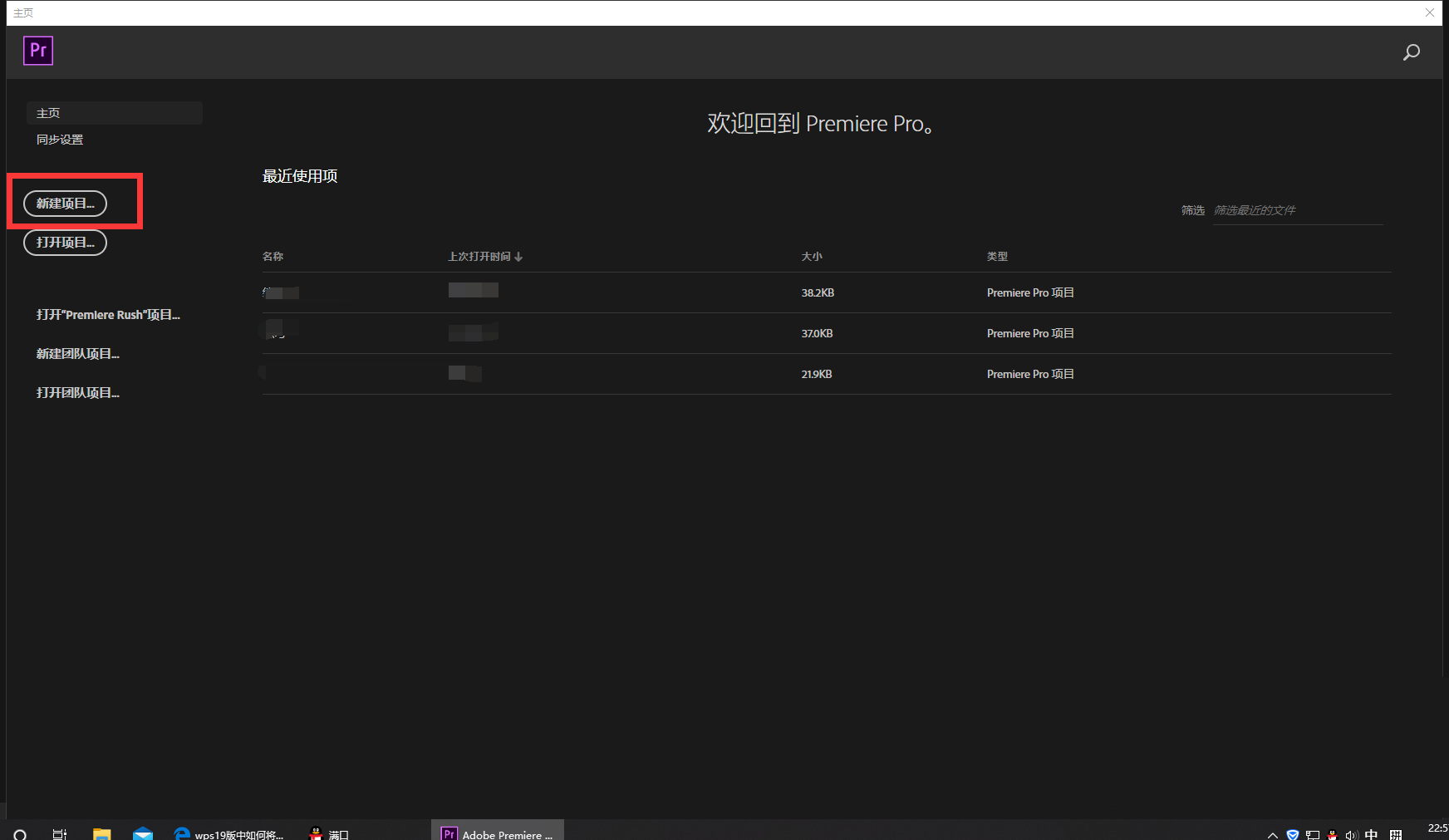This screenshot has width=1449, height=840.
Task: Open the 37.0KB recent project row
Action: pos(827,333)
